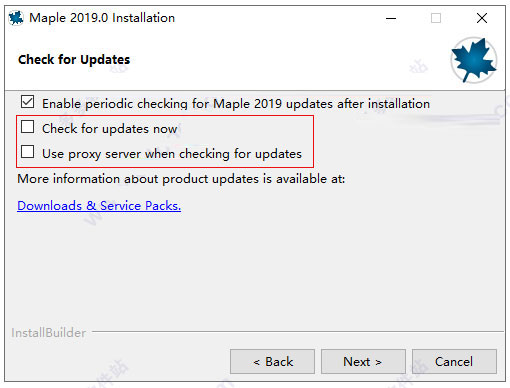The height and width of the screenshot is (388, 510).
Task: Minimize the Maple installation window
Action: tap(391, 18)
